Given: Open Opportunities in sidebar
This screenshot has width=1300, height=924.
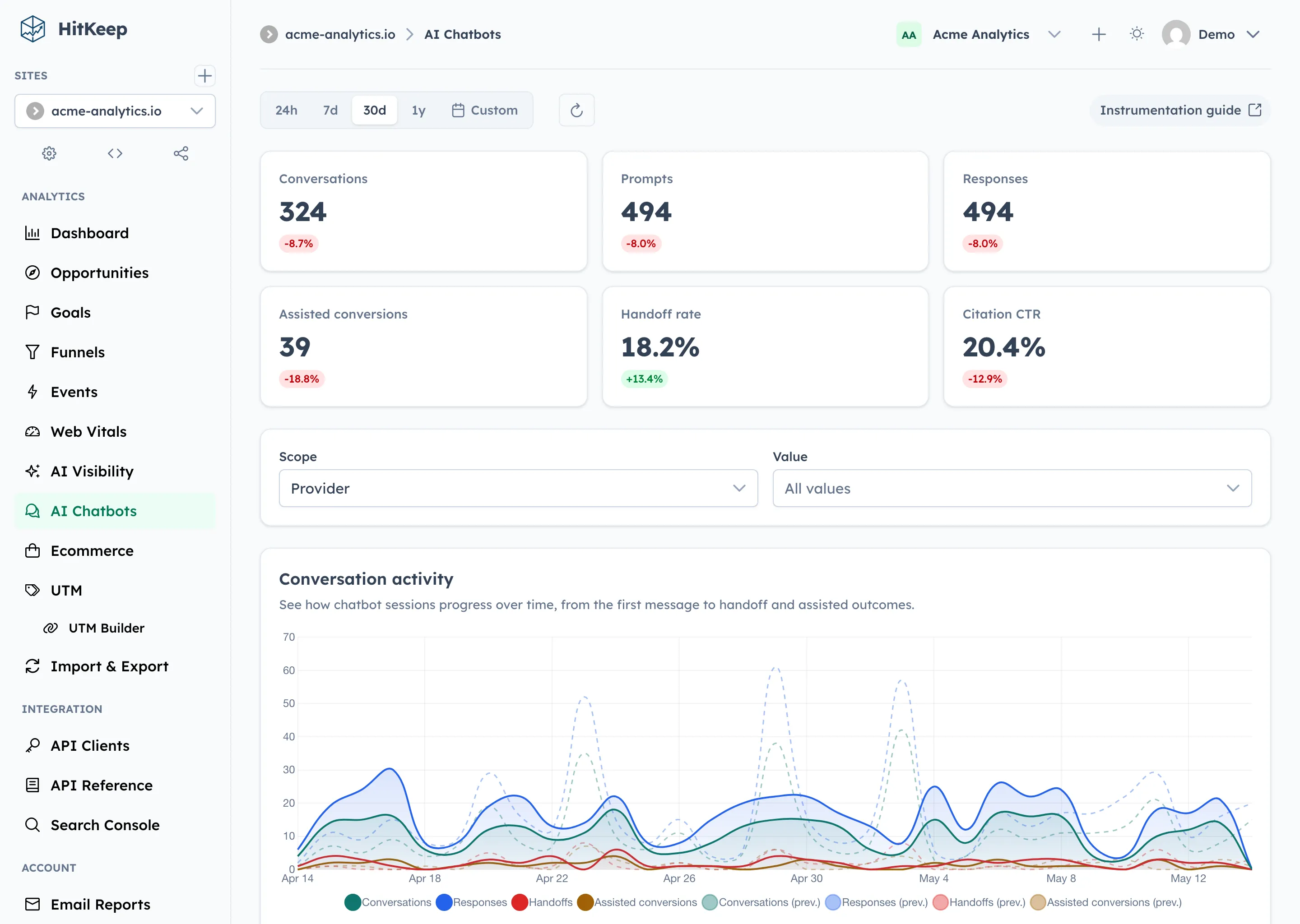Looking at the screenshot, I should (x=115, y=273).
